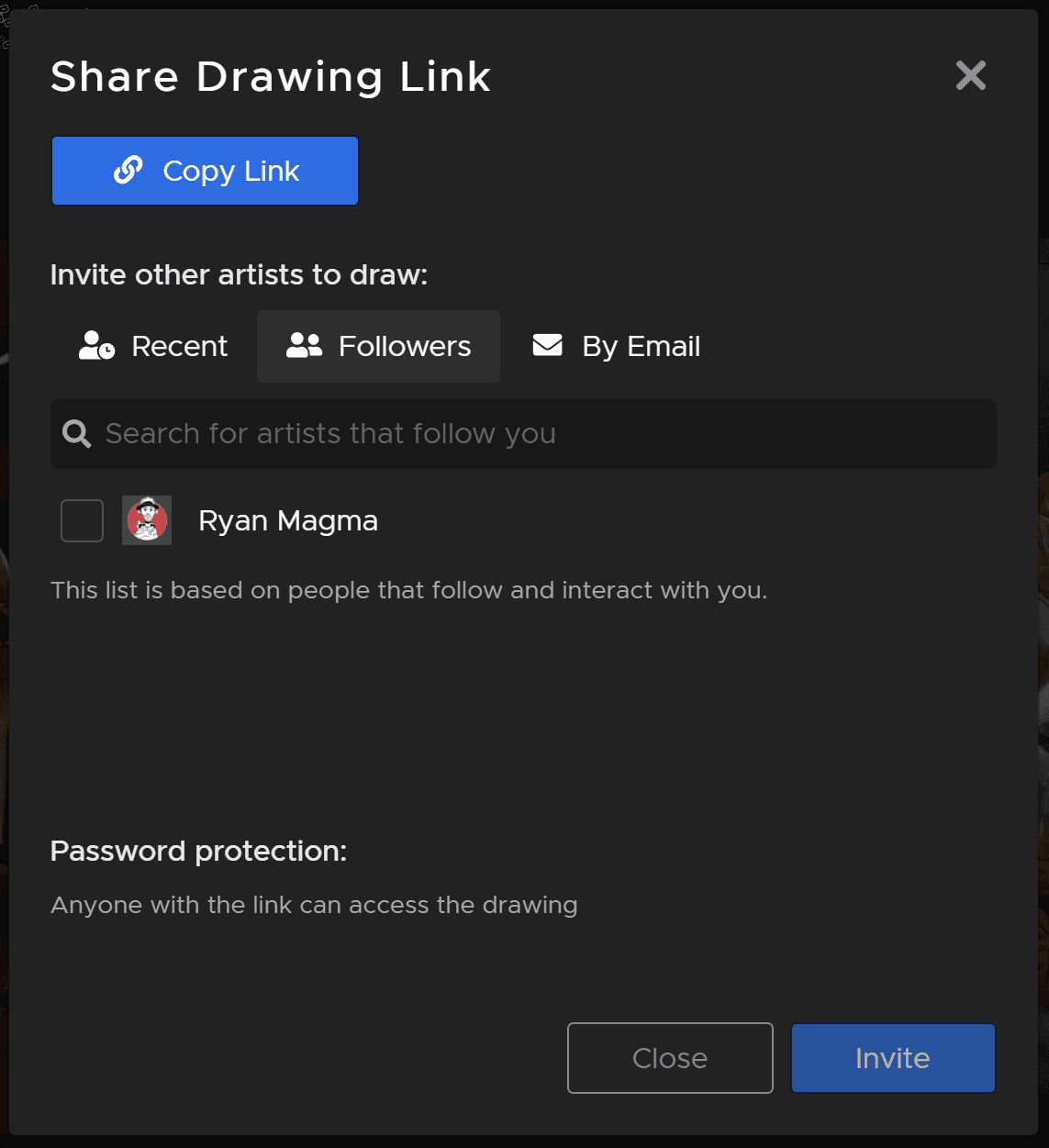1049x1148 pixels.
Task: Switch to the By Email tab label
Action: (x=641, y=347)
